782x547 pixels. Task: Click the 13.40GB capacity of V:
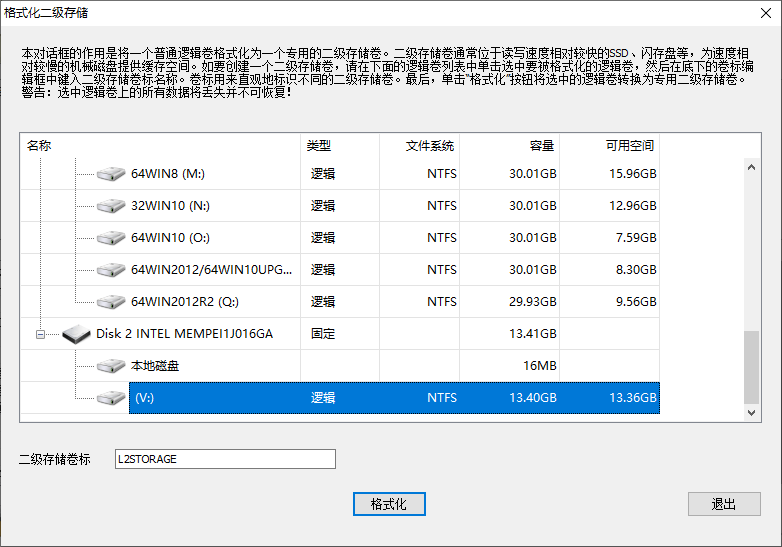(x=533, y=398)
